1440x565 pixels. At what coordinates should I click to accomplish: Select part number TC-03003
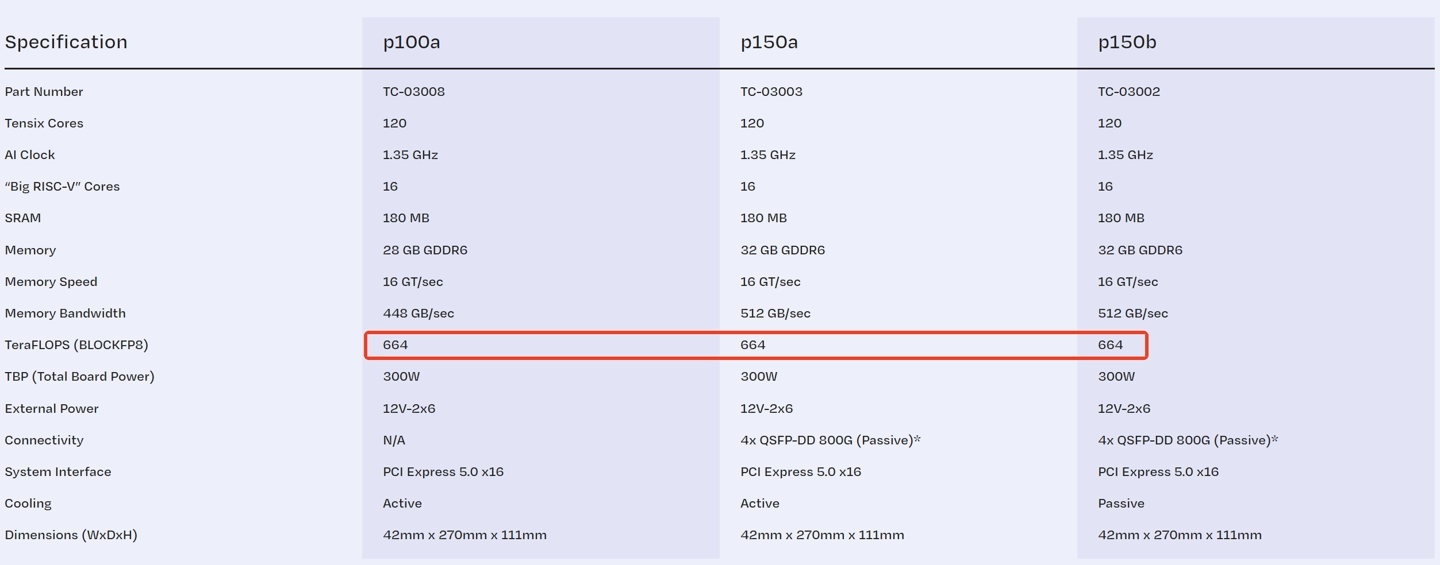(771, 91)
